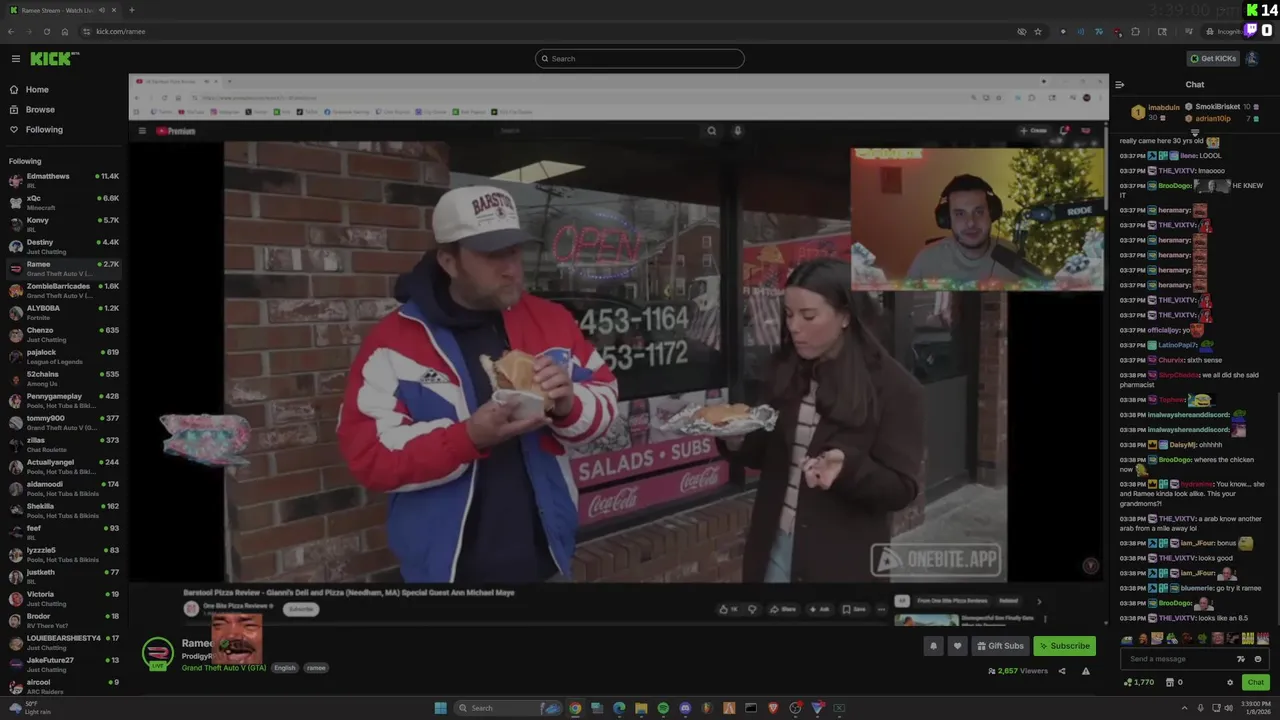Open the user profile avatar menu
This screenshot has width=1280, height=720.
(x=1252, y=58)
